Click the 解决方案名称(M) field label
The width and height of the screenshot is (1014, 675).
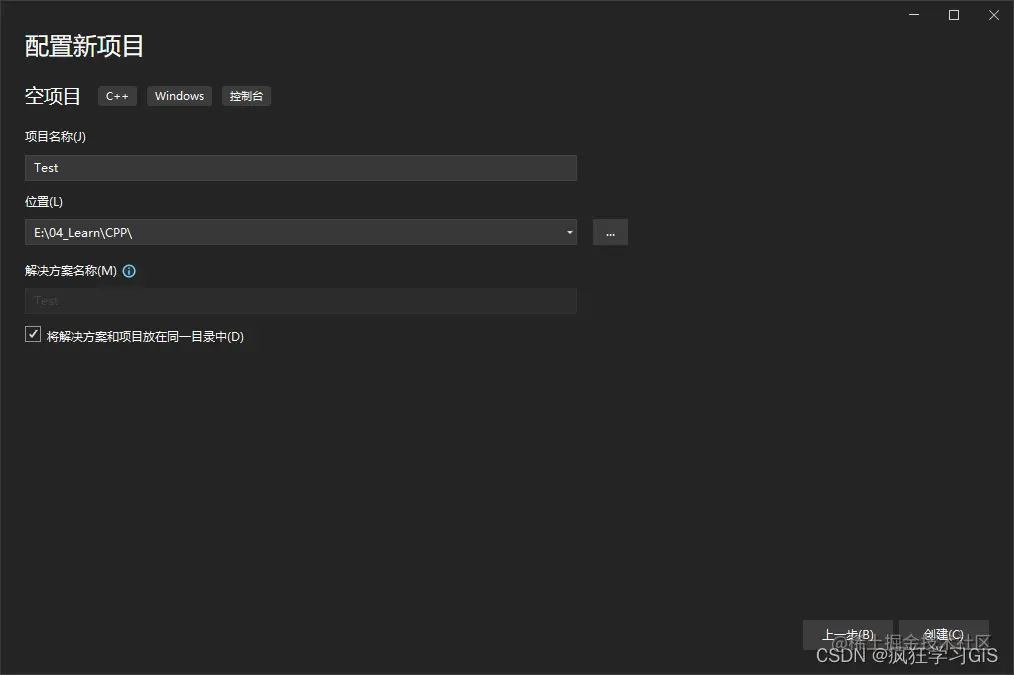(x=71, y=271)
